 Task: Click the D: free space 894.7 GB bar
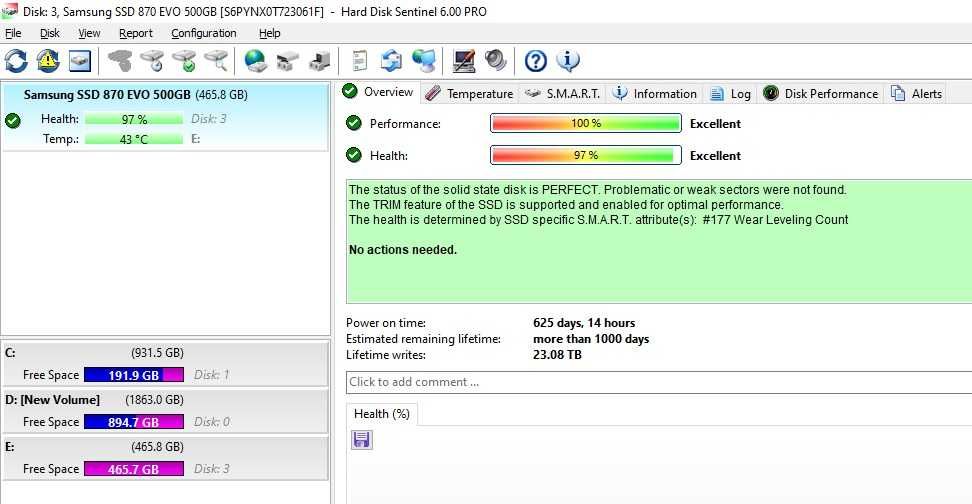pos(134,422)
